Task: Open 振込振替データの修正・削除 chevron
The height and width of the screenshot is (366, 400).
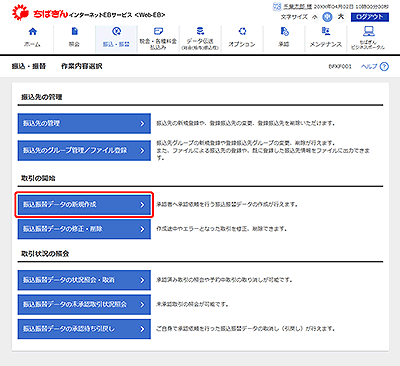Action: pos(142,229)
